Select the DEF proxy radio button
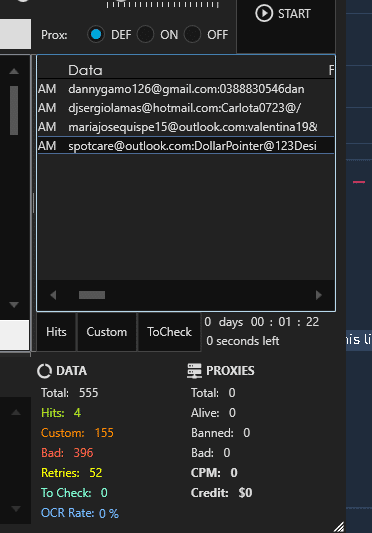This screenshot has height=533, width=372. [96, 34]
